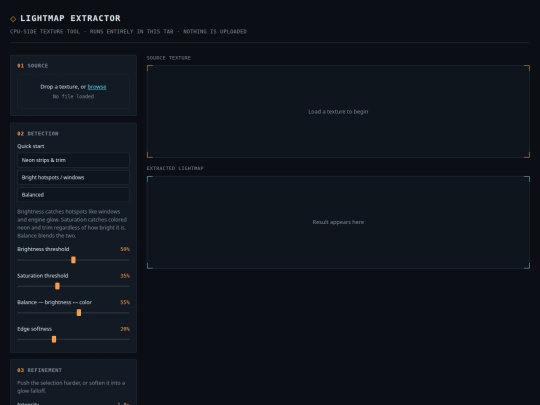The width and height of the screenshot is (540, 405).
Task: Click the Brightness threshold slider handle
Action: pyautogui.click(x=73, y=260)
